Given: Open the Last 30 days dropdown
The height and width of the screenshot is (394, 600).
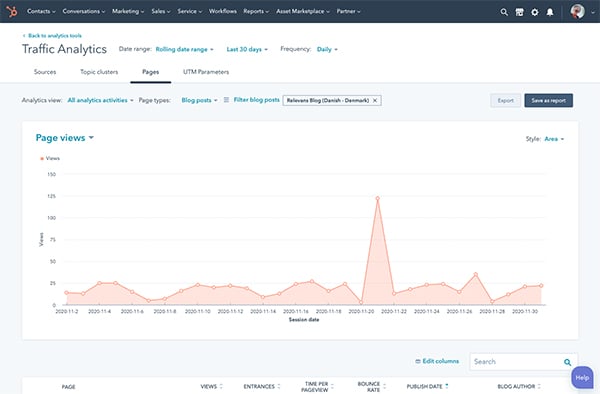Looking at the screenshot, I should pyautogui.click(x=247, y=49).
